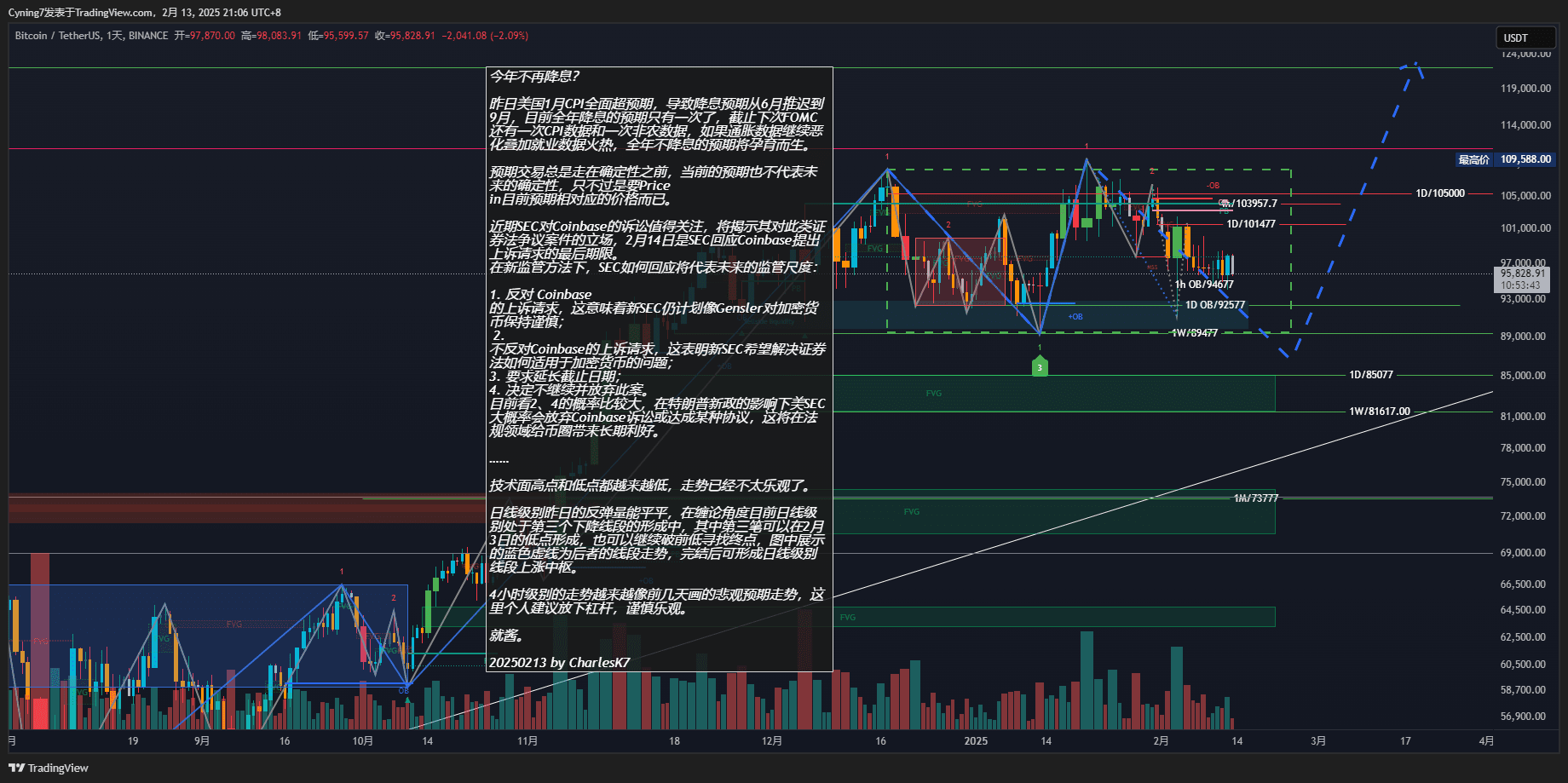Click the 1D OB/92577 label
The height and width of the screenshot is (783, 1568).
click(x=1215, y=305)
